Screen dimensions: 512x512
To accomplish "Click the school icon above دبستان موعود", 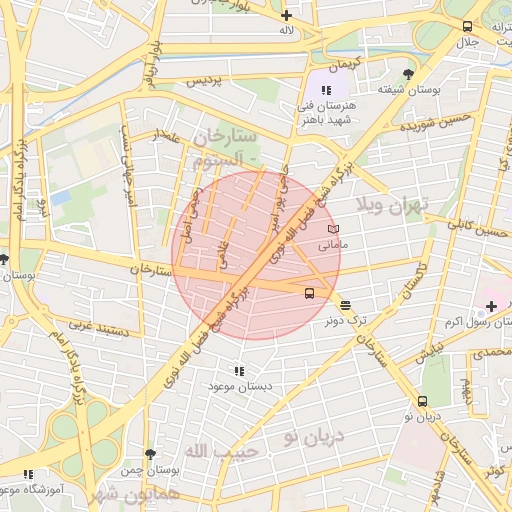I will (239, 371).
